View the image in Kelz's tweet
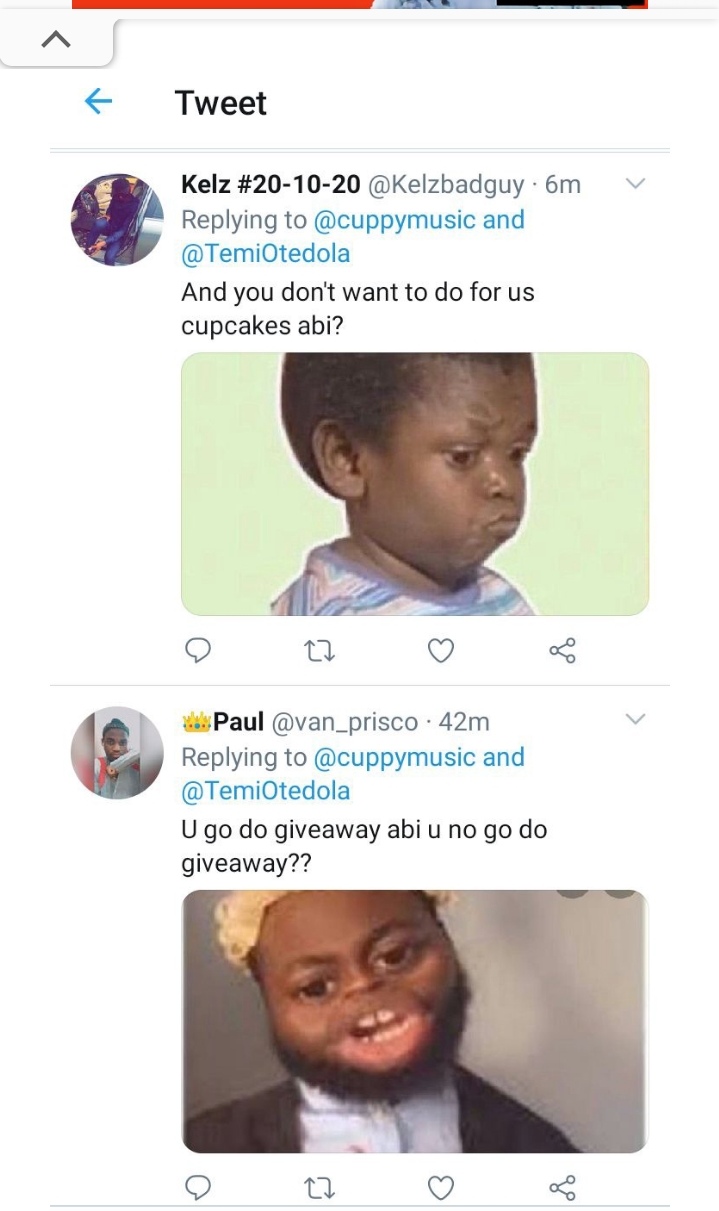 point(415,484)
